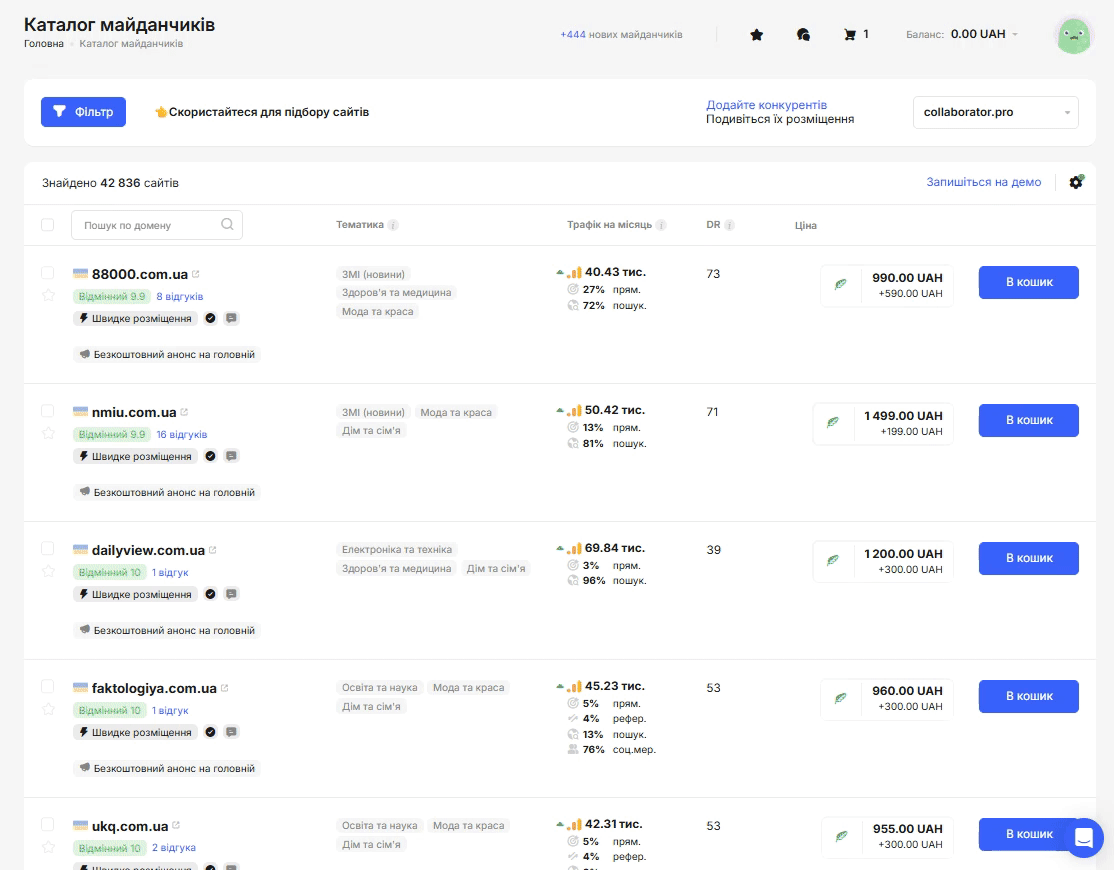Add nmiu.com.ua to favorites star
The width and height of the screenshot is (1114, 870).
tap(48, 433)
